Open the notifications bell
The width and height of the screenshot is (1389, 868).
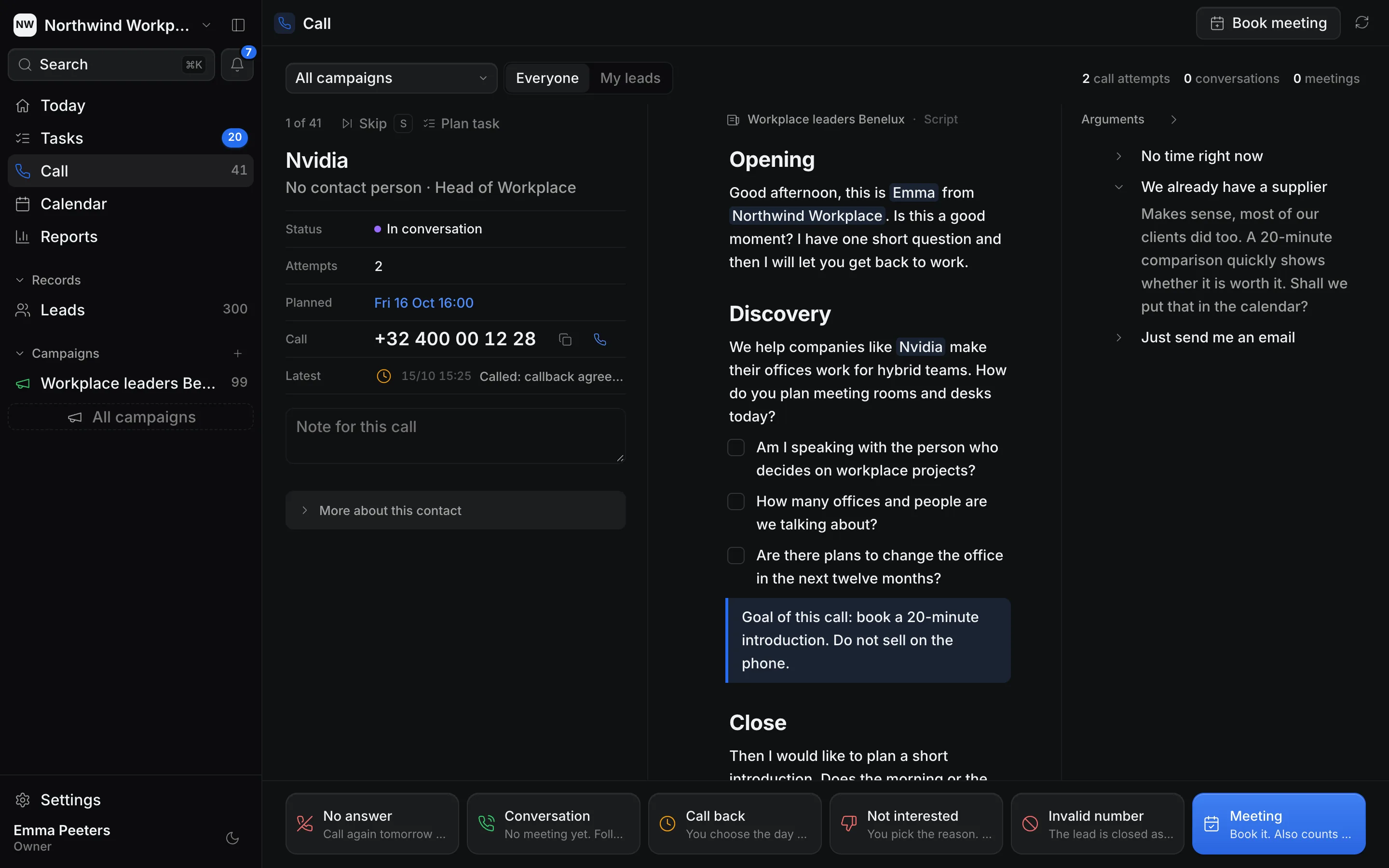tap(237, 64)
